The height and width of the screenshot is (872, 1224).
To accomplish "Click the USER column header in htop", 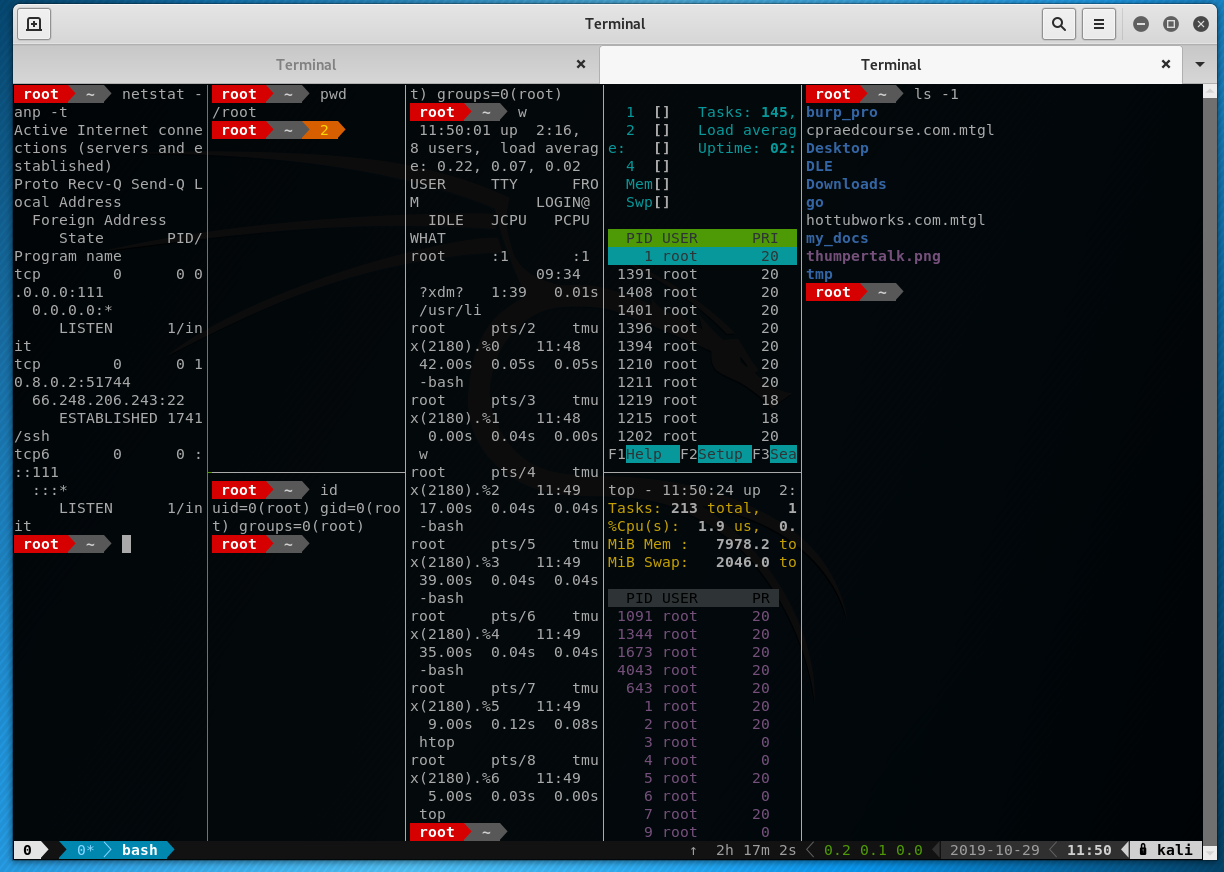I will tap(679, 238).
